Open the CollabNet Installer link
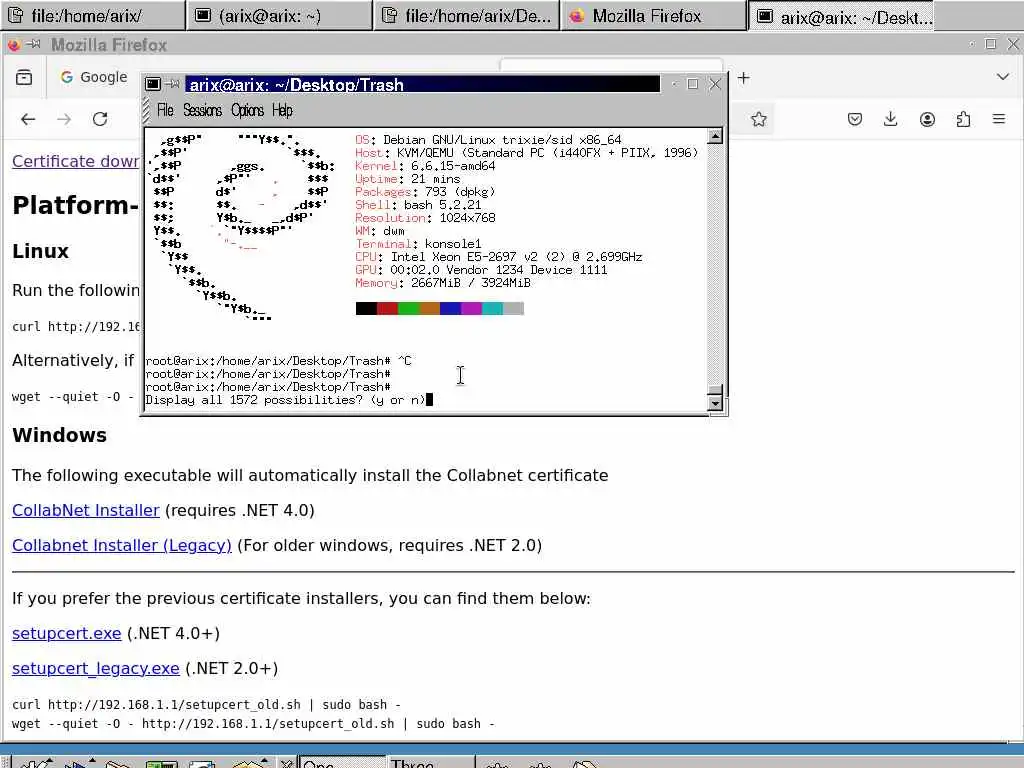Image resolution: width=1024 pixels, height=768 pixels. (x=86, y=510)
